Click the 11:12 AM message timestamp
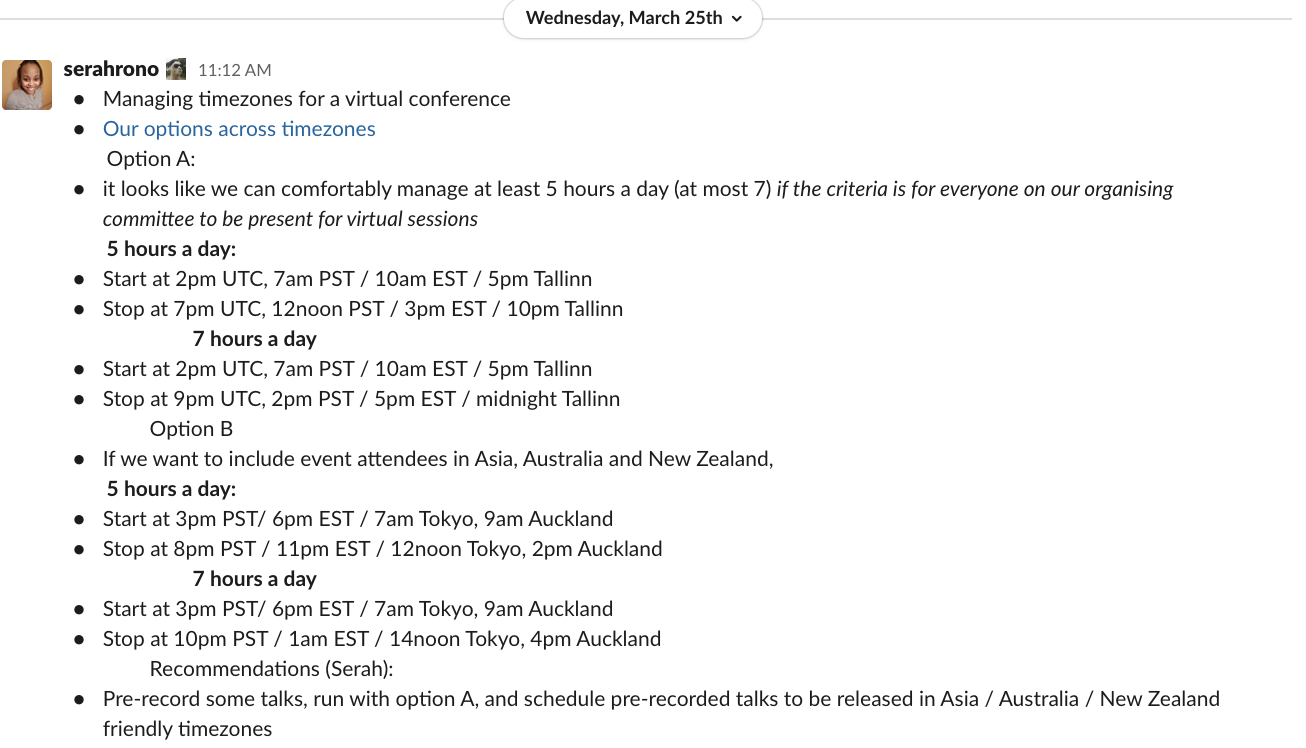This screenshot has width=1306, height=748. (x=234, y=70)
